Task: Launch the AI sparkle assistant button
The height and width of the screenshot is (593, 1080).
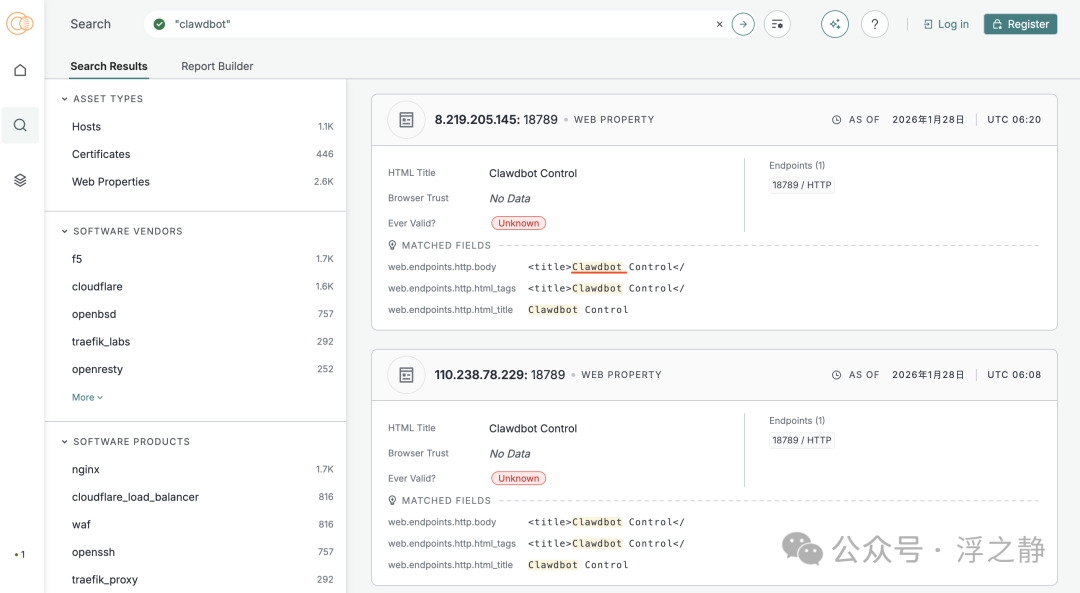Action: (835, 24)
